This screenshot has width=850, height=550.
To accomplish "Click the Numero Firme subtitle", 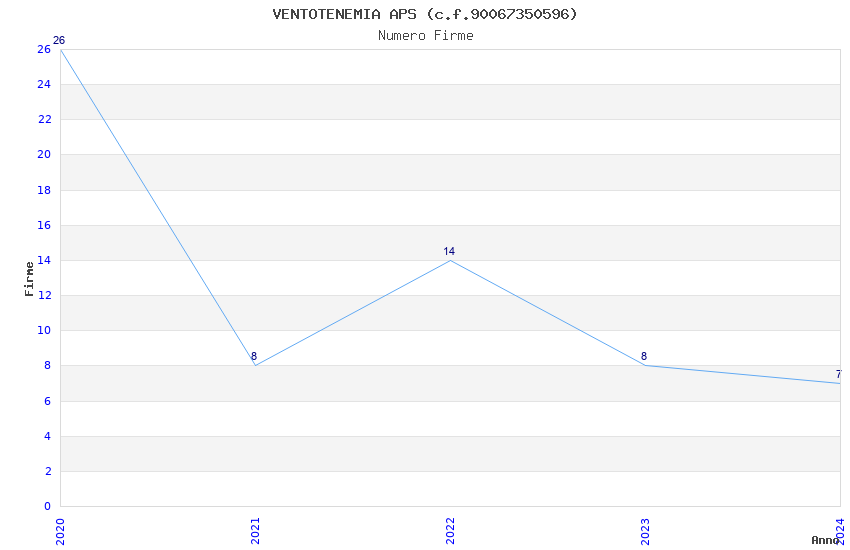I will coord(425,36).
